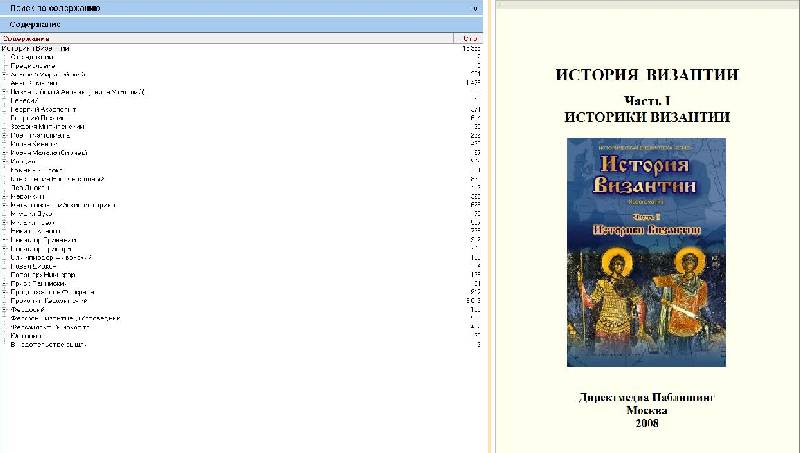Open the 'Иоанн Киннам' entry
800x453 pixels.
tap(34, 144)
